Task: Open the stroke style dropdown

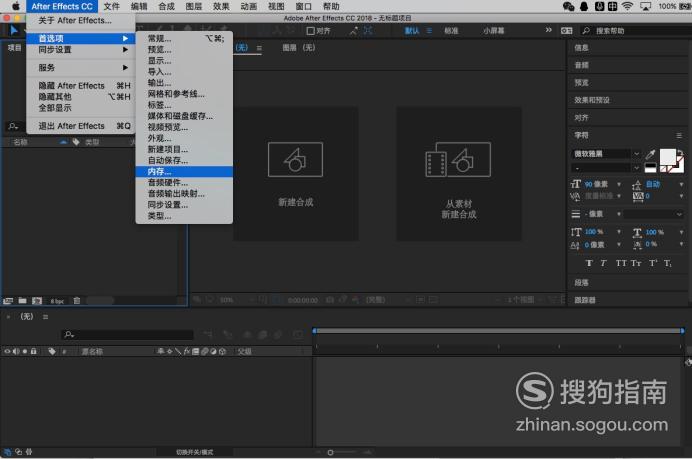Action: point(653,214)
